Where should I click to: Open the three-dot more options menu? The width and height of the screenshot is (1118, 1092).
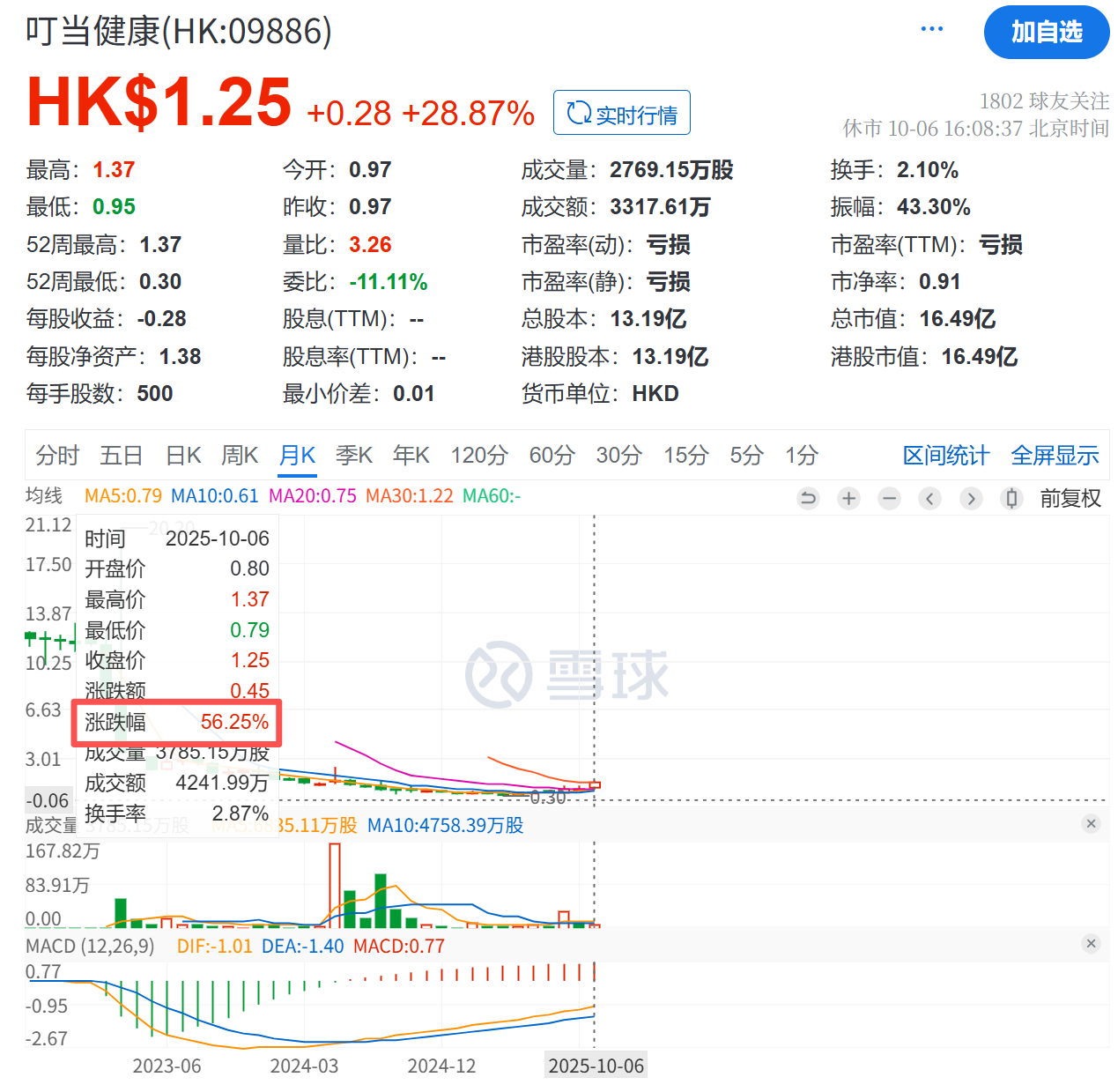932,29
